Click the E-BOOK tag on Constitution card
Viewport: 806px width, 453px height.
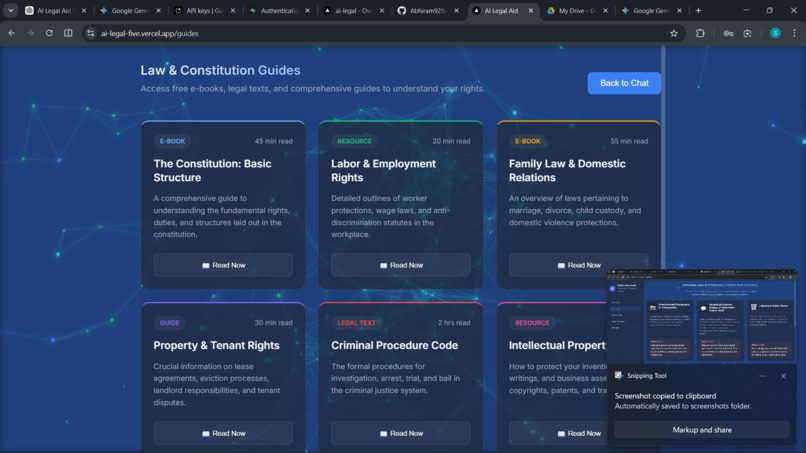click(172, 141)
